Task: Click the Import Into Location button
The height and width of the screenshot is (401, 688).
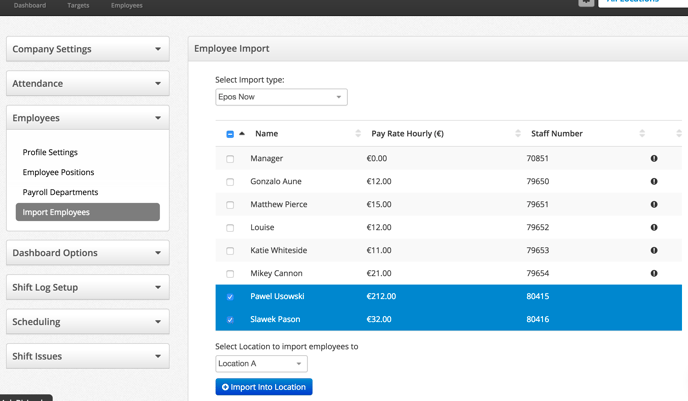Action: tap(264, 387)
